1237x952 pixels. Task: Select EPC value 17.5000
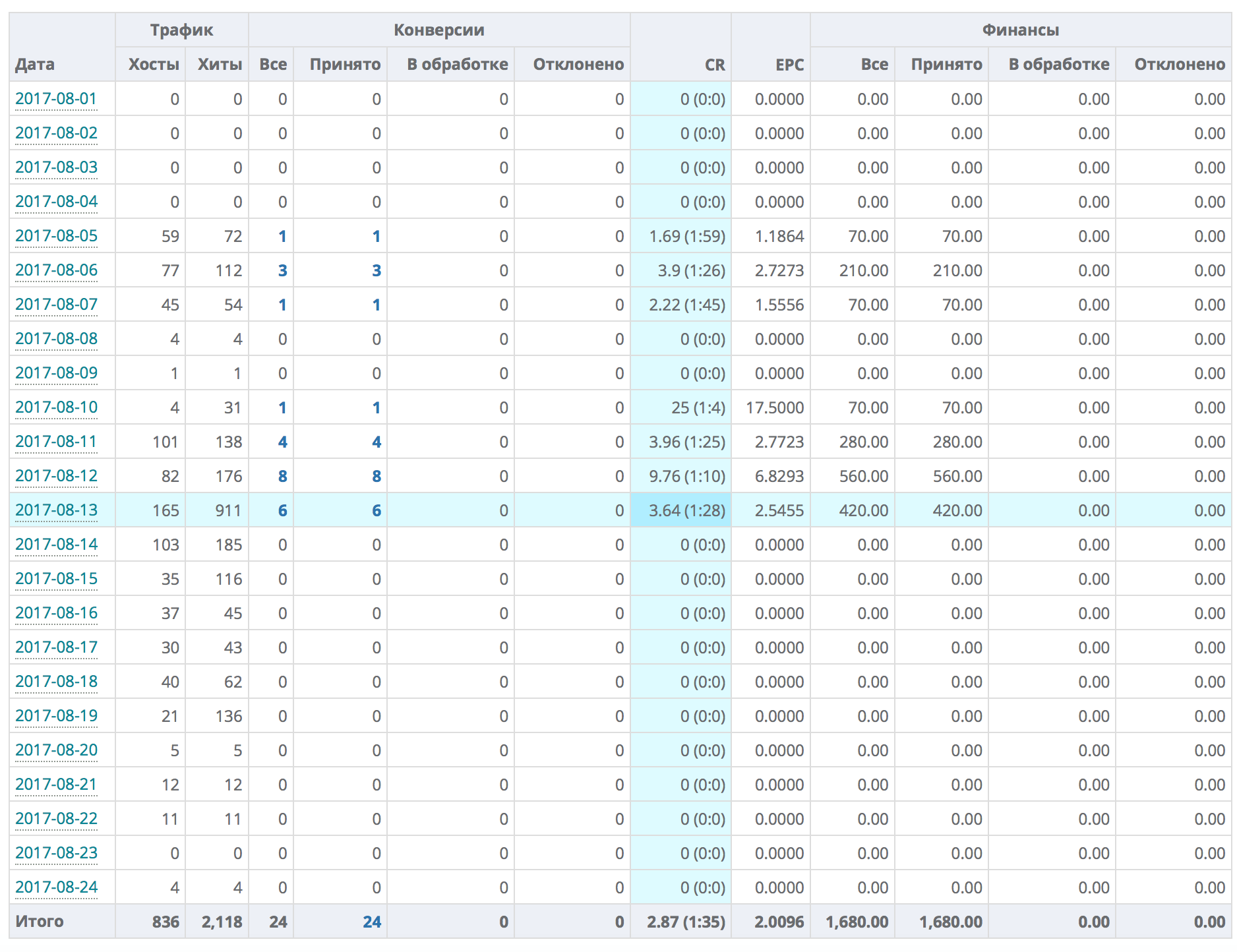click(775, 407)
